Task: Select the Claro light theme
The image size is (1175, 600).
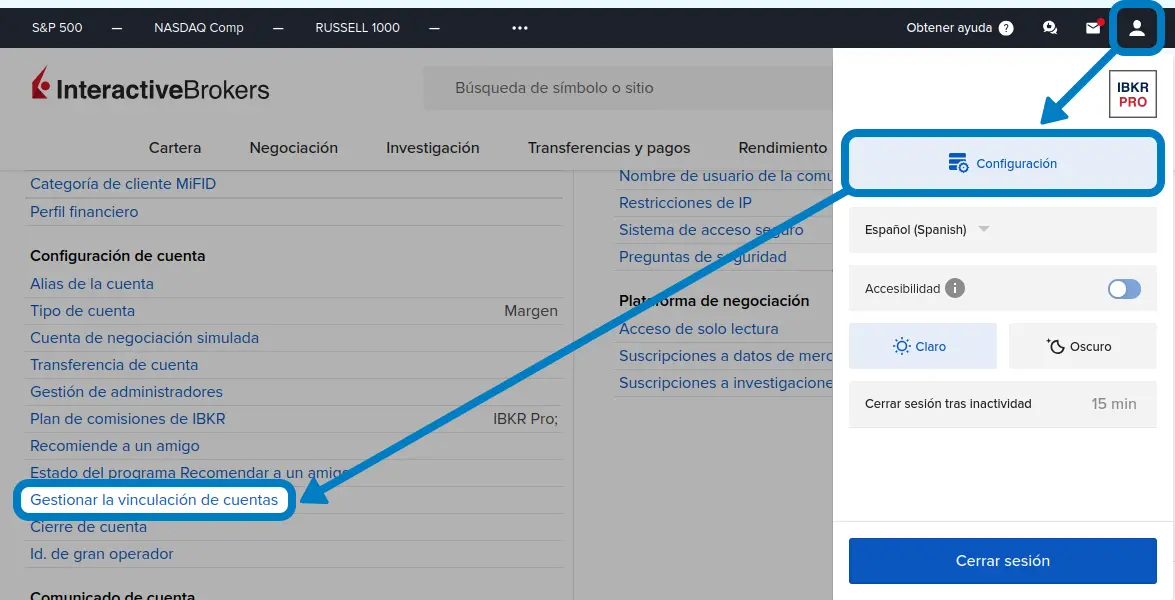Action: coord(922,345)
